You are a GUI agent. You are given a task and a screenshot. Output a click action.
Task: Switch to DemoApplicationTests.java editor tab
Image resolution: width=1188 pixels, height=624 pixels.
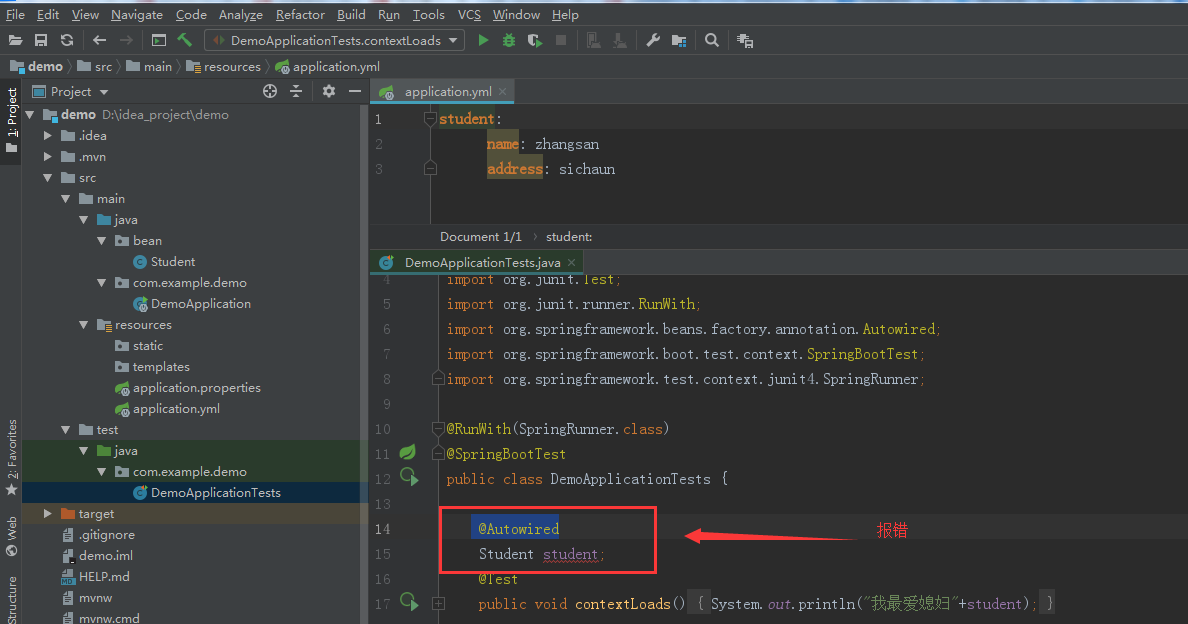(x=478, y=263)
